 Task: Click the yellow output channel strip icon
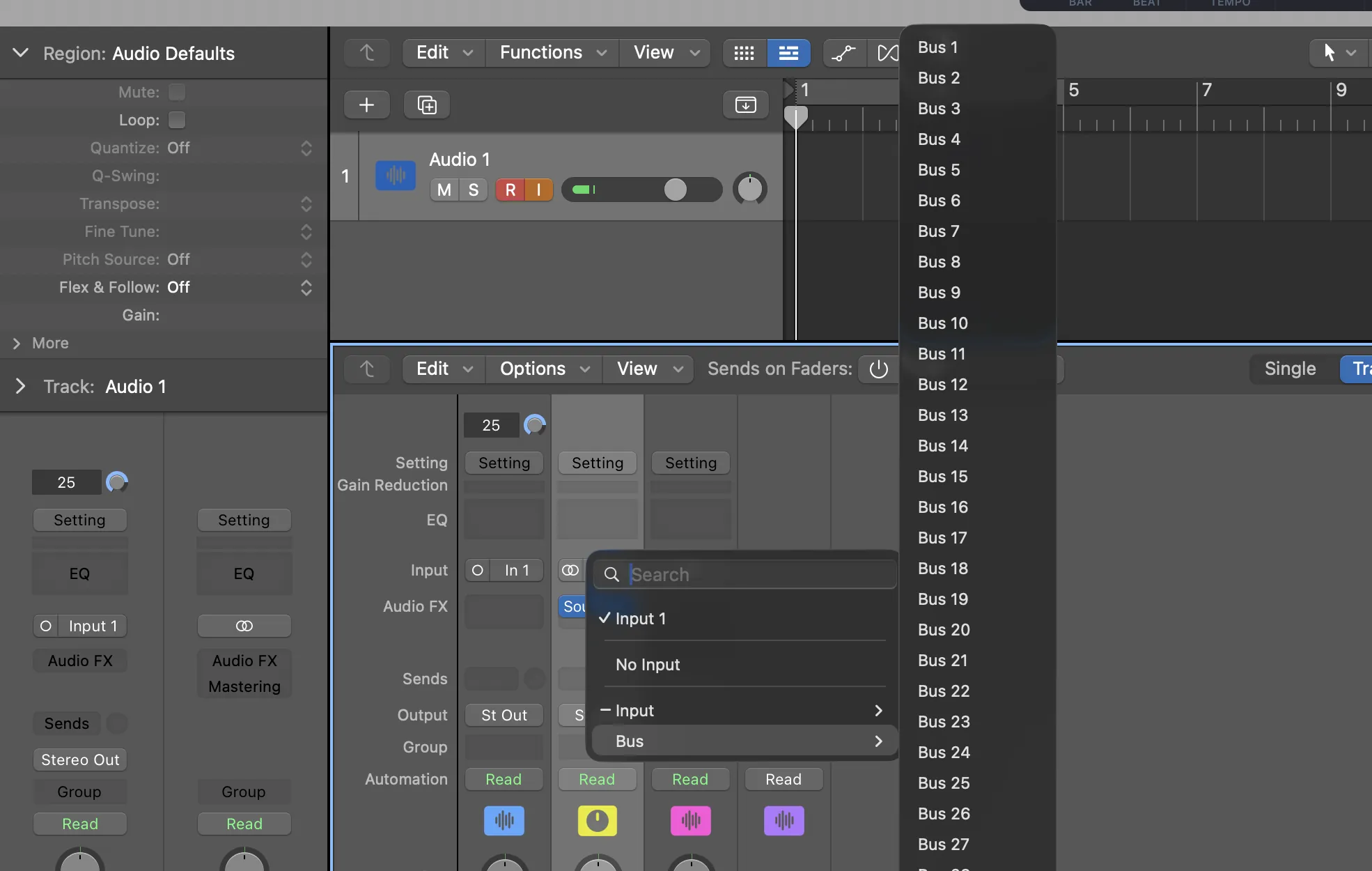click(598, 820)
